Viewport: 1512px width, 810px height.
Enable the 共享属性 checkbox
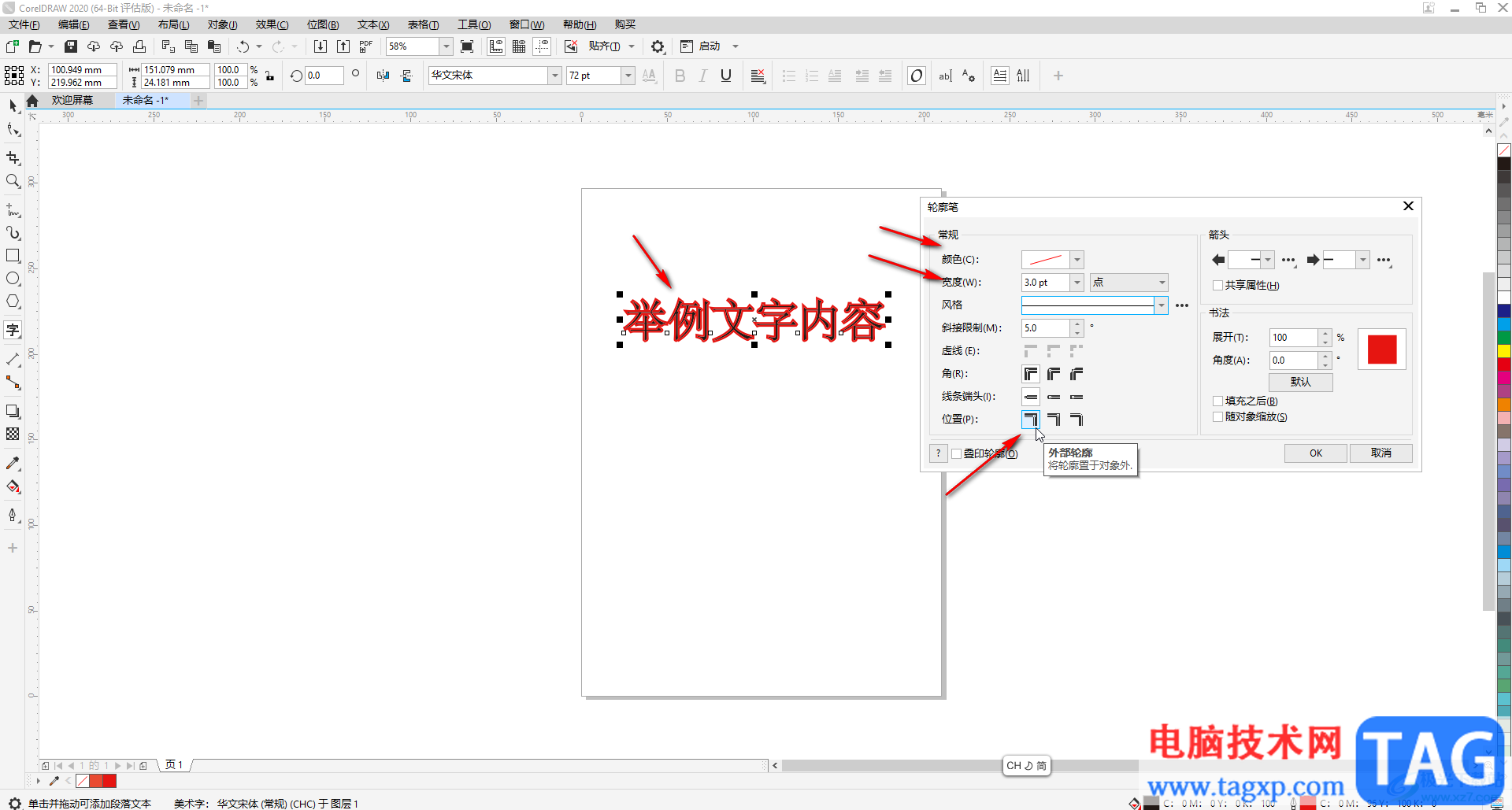[x=1217, y=285]
